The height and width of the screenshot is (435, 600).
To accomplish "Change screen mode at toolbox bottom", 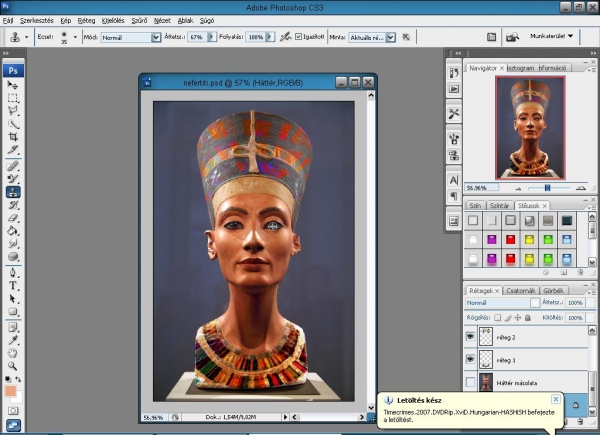I will tap(13, 425).
